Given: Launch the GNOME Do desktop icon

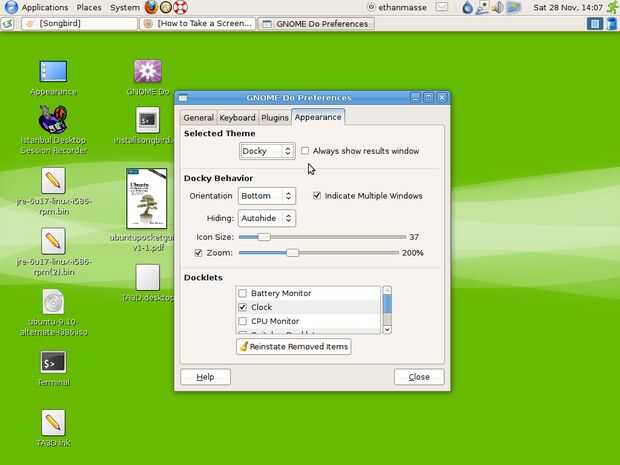Looking at the screenshot, I should (147, 71).
